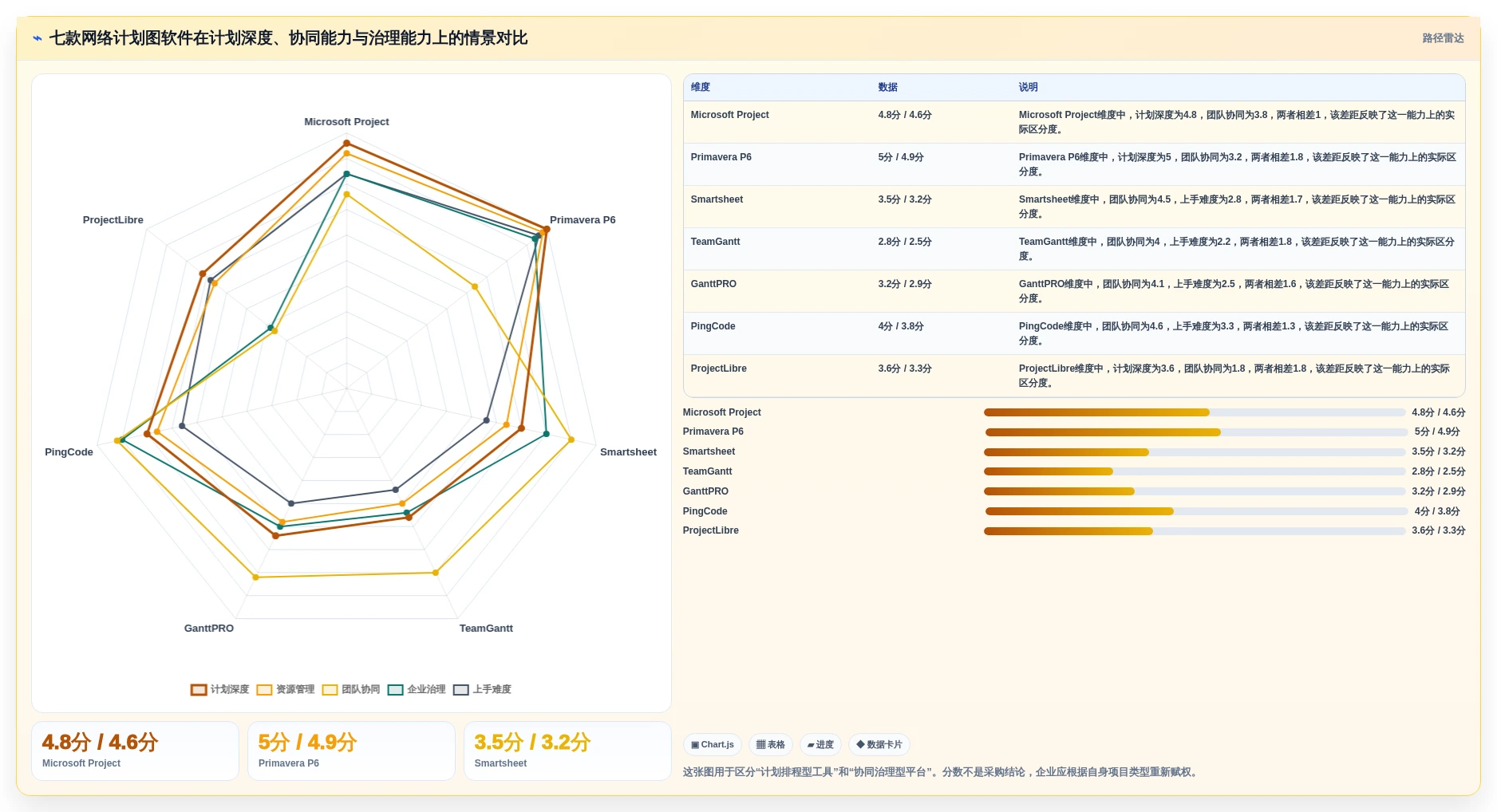Screen dimensions: 1497x812
Task: Click the TeamGantt radar axis label
Action: (x=486, y=629)
